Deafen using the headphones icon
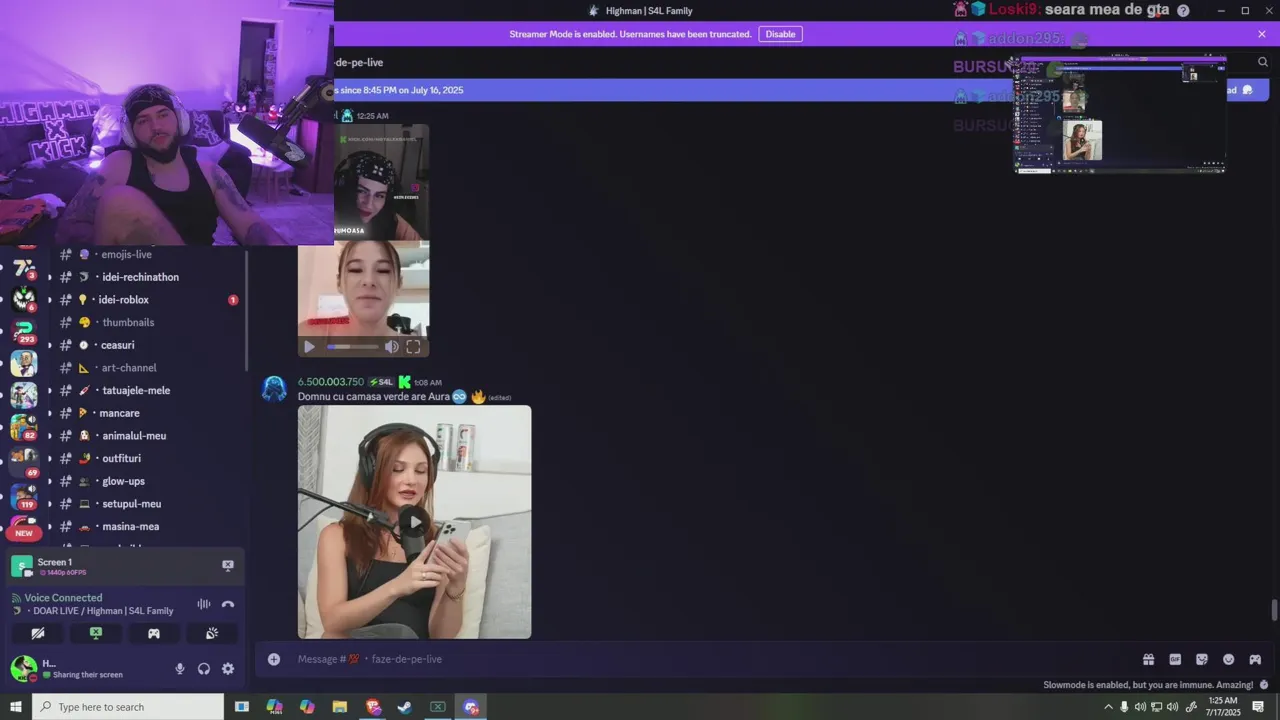Image resolution: width=1280 pixels, height=720 pixels. pyautogui.click(x=204, y=669)
